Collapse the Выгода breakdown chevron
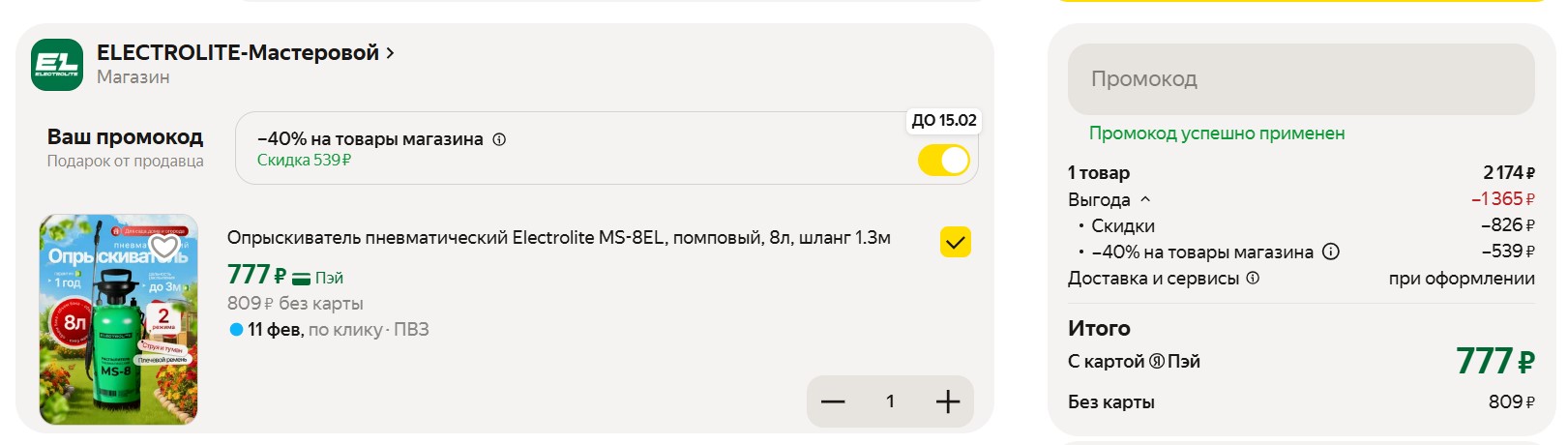This screenshot has width=1568, height=445. [x=1145, y=199]
